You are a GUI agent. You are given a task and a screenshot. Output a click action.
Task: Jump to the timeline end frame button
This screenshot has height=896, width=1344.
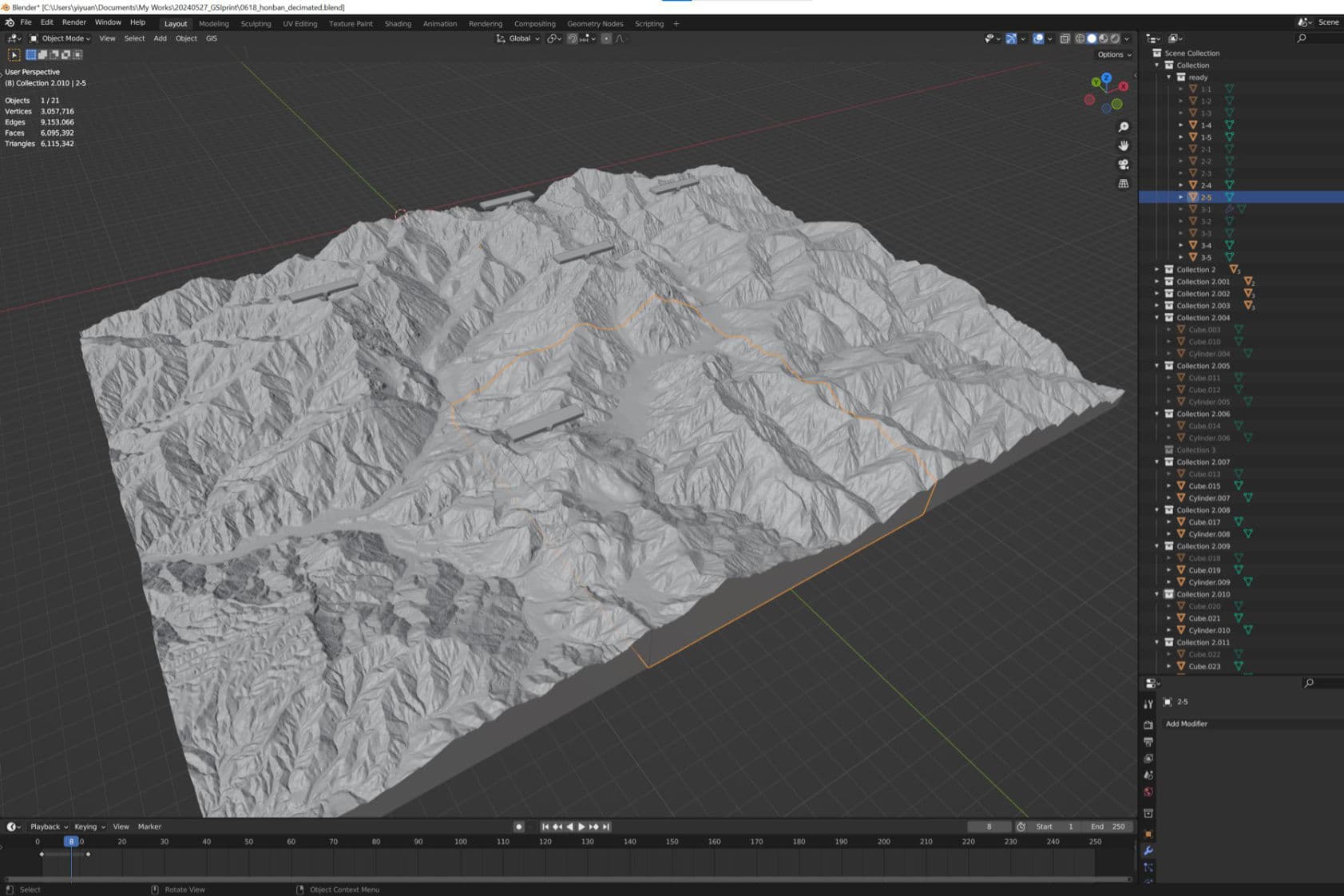(606, 827)
